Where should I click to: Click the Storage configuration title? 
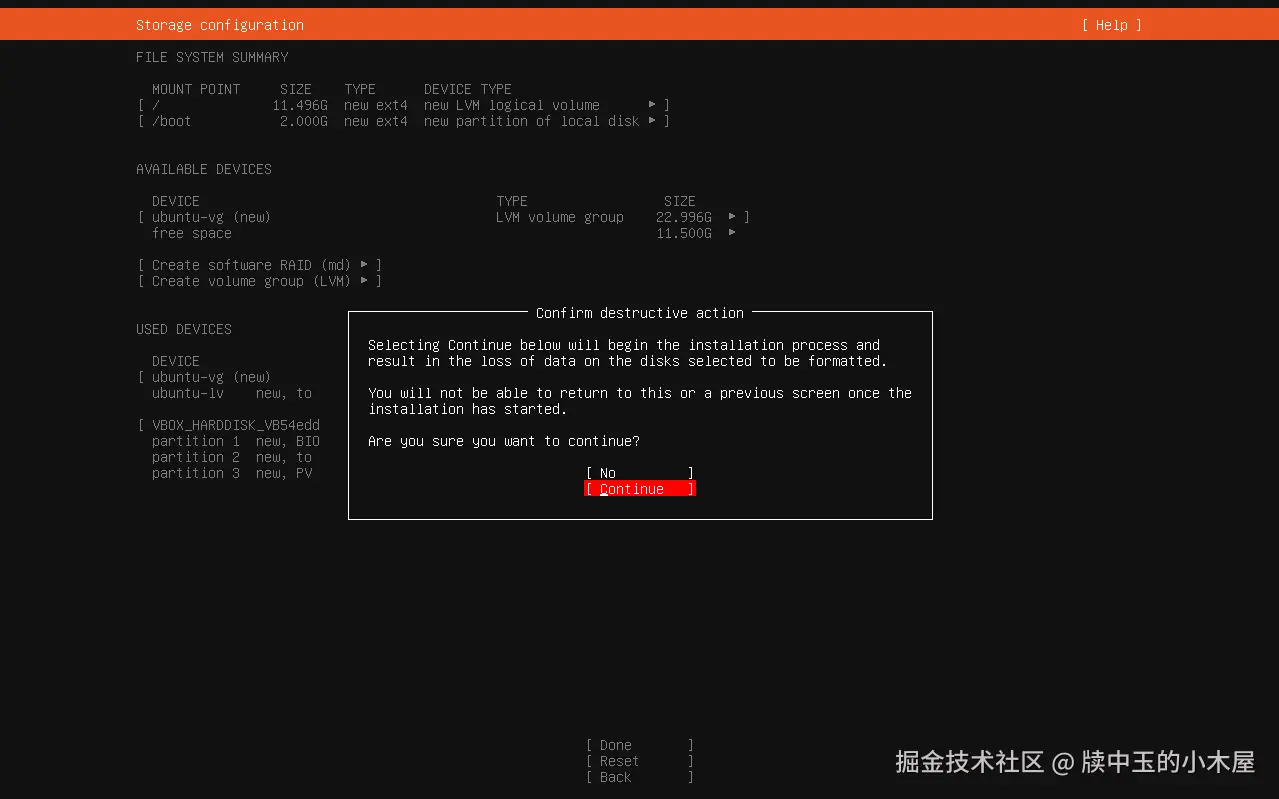tap(220, 25)
